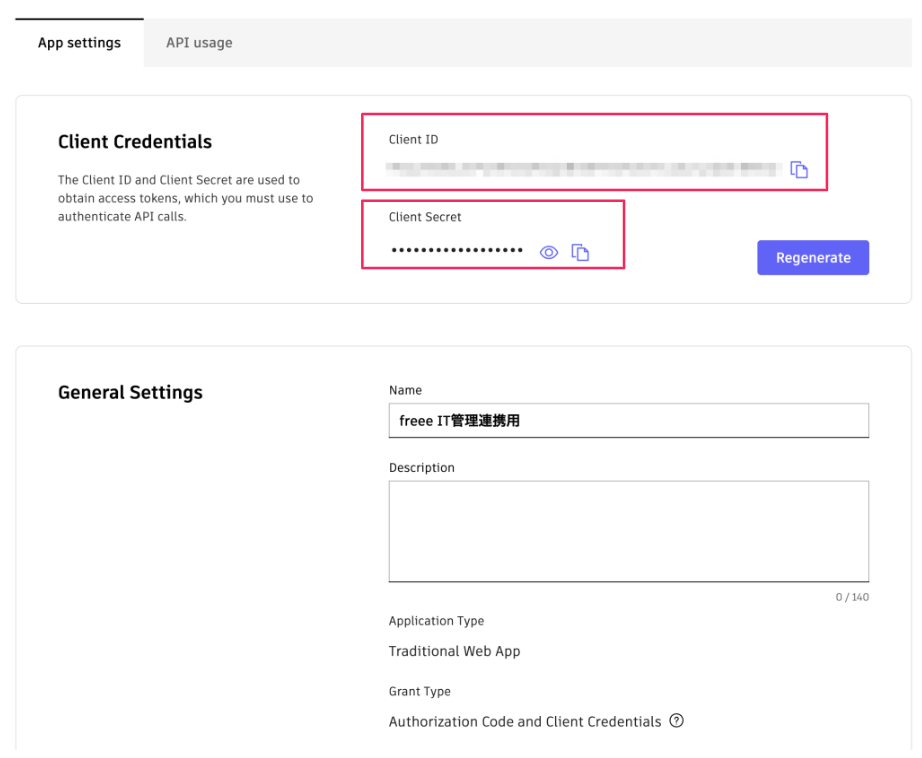The height and width of the screenshot is (758, 922).
Task: Focus the Name field containing freee IT管理連携用
Action: click(628, 421)
